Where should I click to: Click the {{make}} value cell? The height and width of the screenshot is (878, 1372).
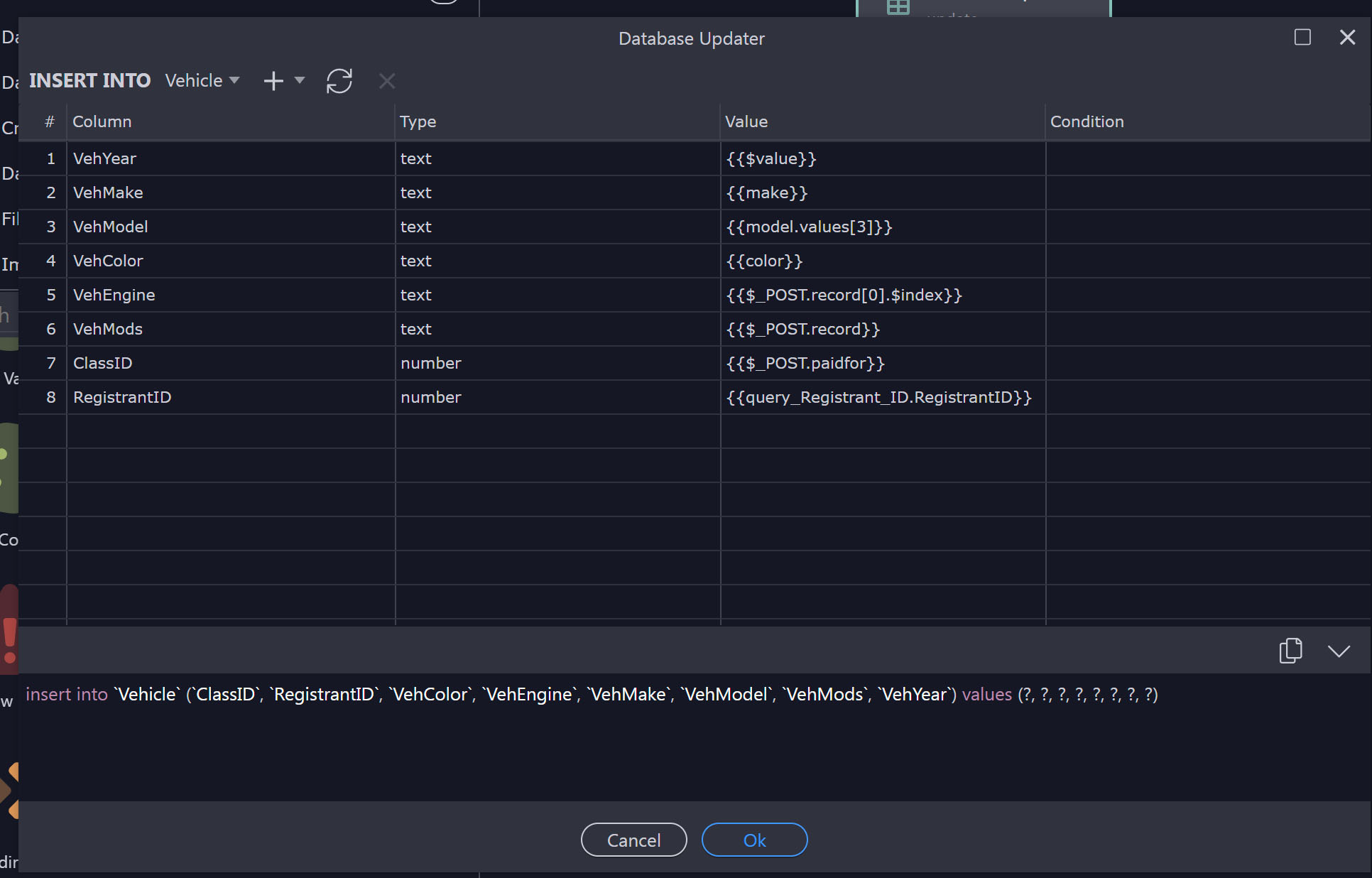pyautogui.click(x=883, y=193)
